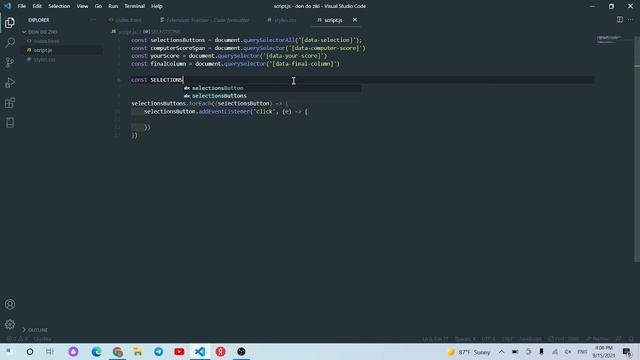Open Telegram from the taskbar
This screenshot has width=640, height=360.
click(x=158, y=351)
